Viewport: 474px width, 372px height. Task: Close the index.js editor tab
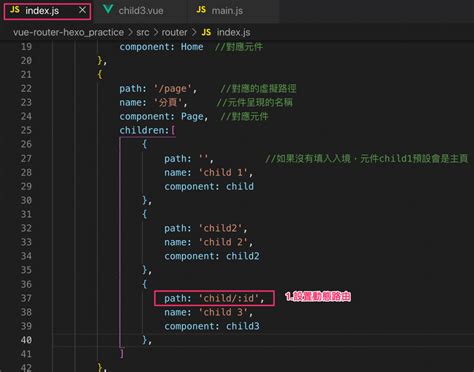[82, 10]
